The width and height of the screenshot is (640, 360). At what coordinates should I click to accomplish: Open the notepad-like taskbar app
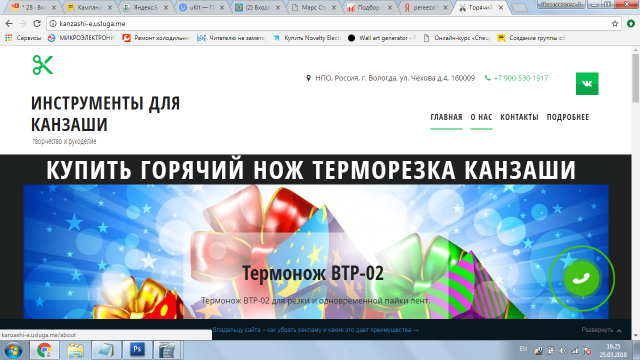coord(106,350)
